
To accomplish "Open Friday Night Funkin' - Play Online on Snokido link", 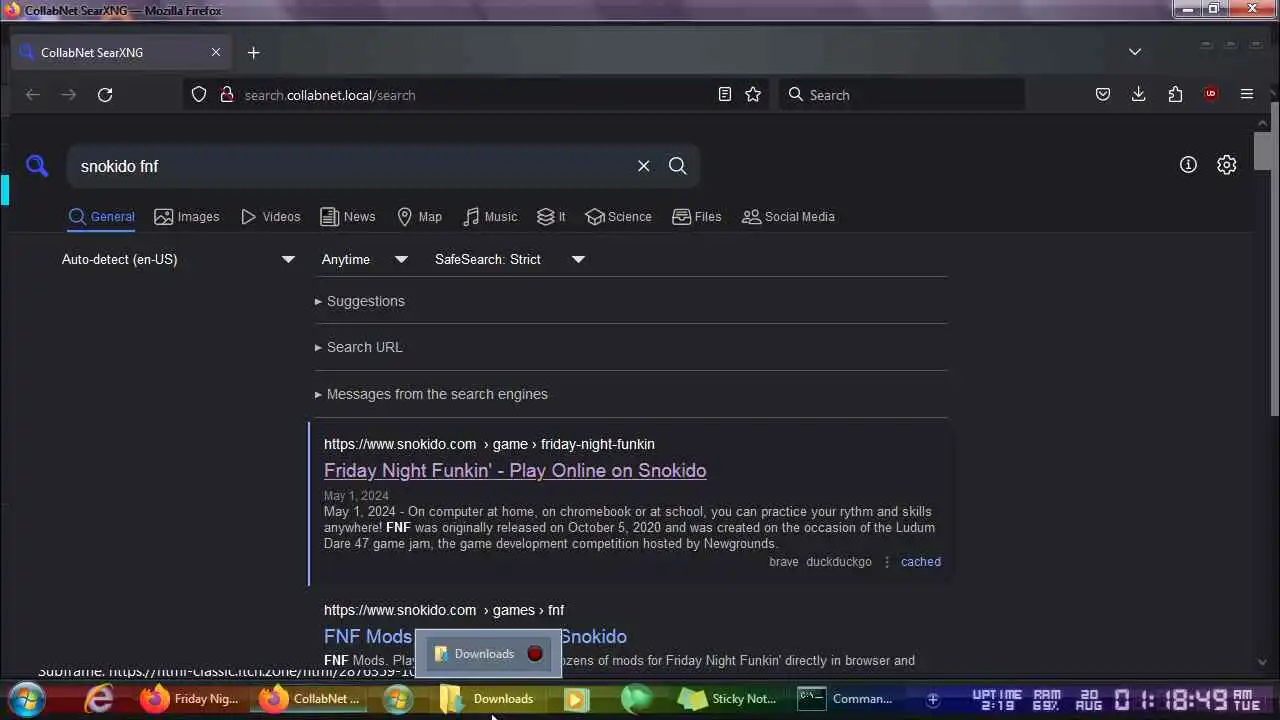I will tap(515, 471).
